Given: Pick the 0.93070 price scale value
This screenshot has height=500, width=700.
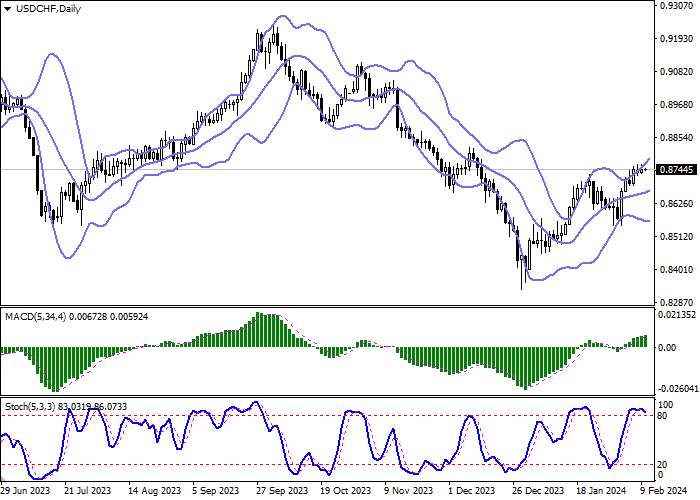Looking at the screenshot, I should coord(677,6).
